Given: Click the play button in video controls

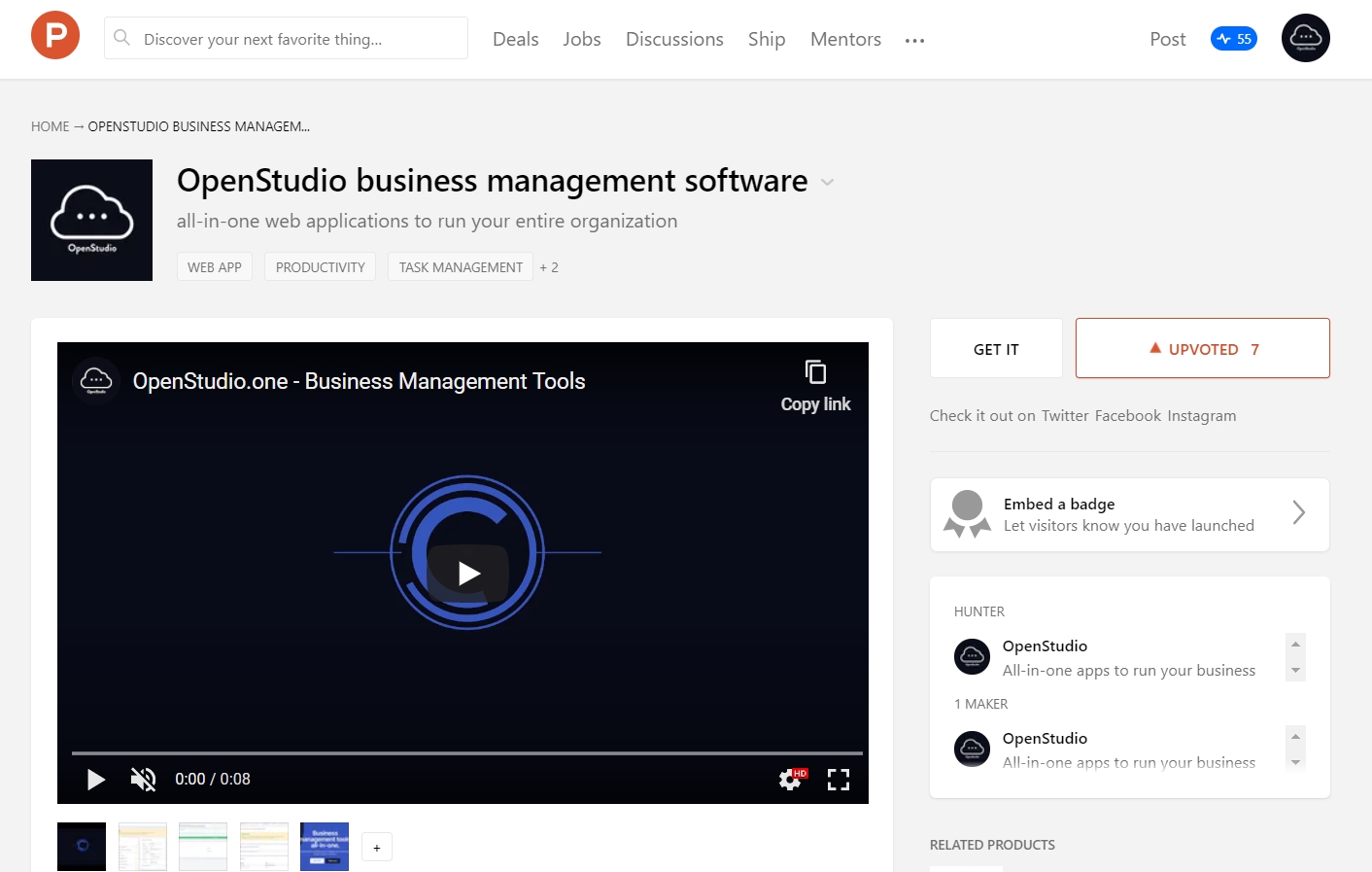Looking at the screenshot, I should pos(95,779).
